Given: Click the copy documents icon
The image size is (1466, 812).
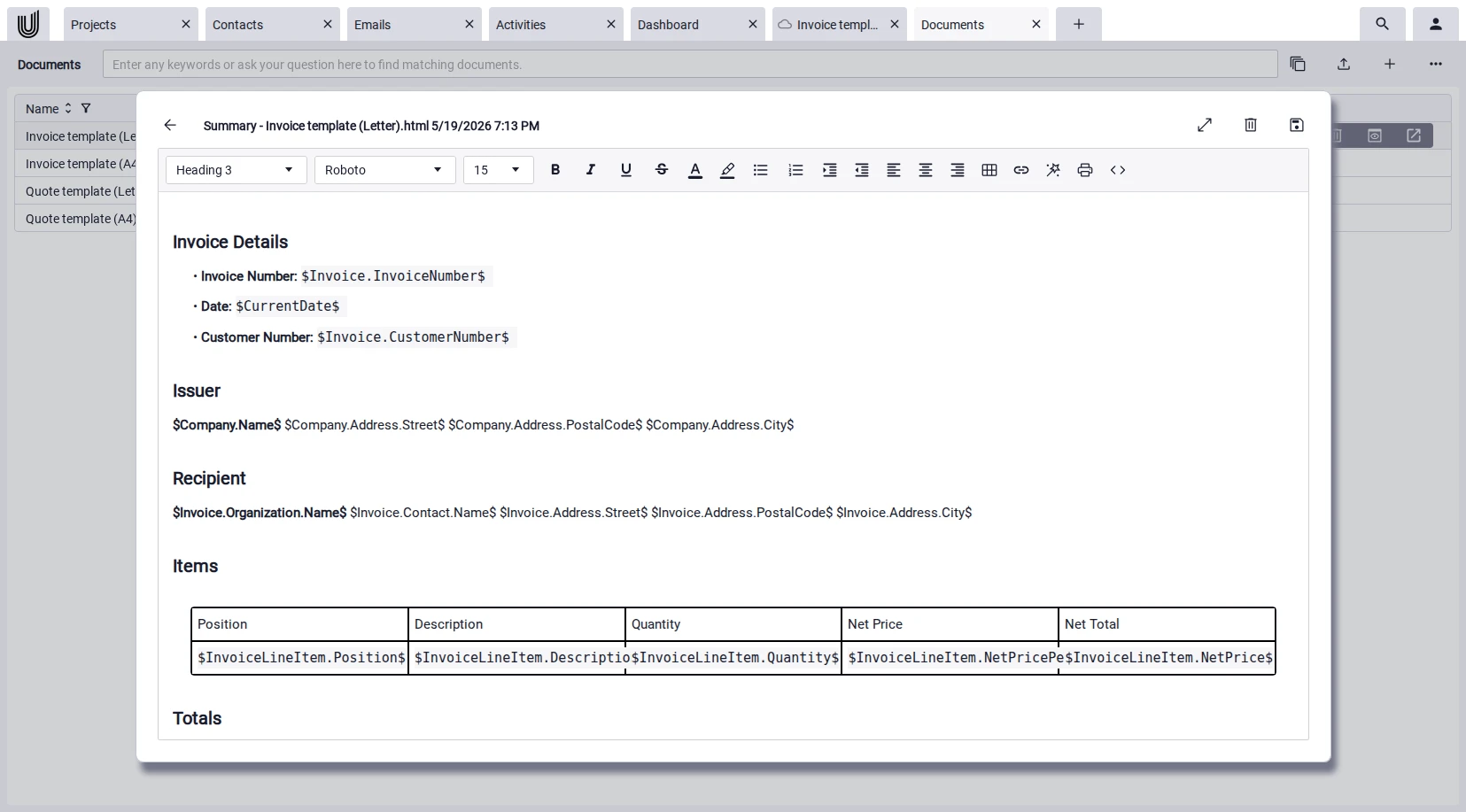Looking at the screenshot, I should [1298, 64].
